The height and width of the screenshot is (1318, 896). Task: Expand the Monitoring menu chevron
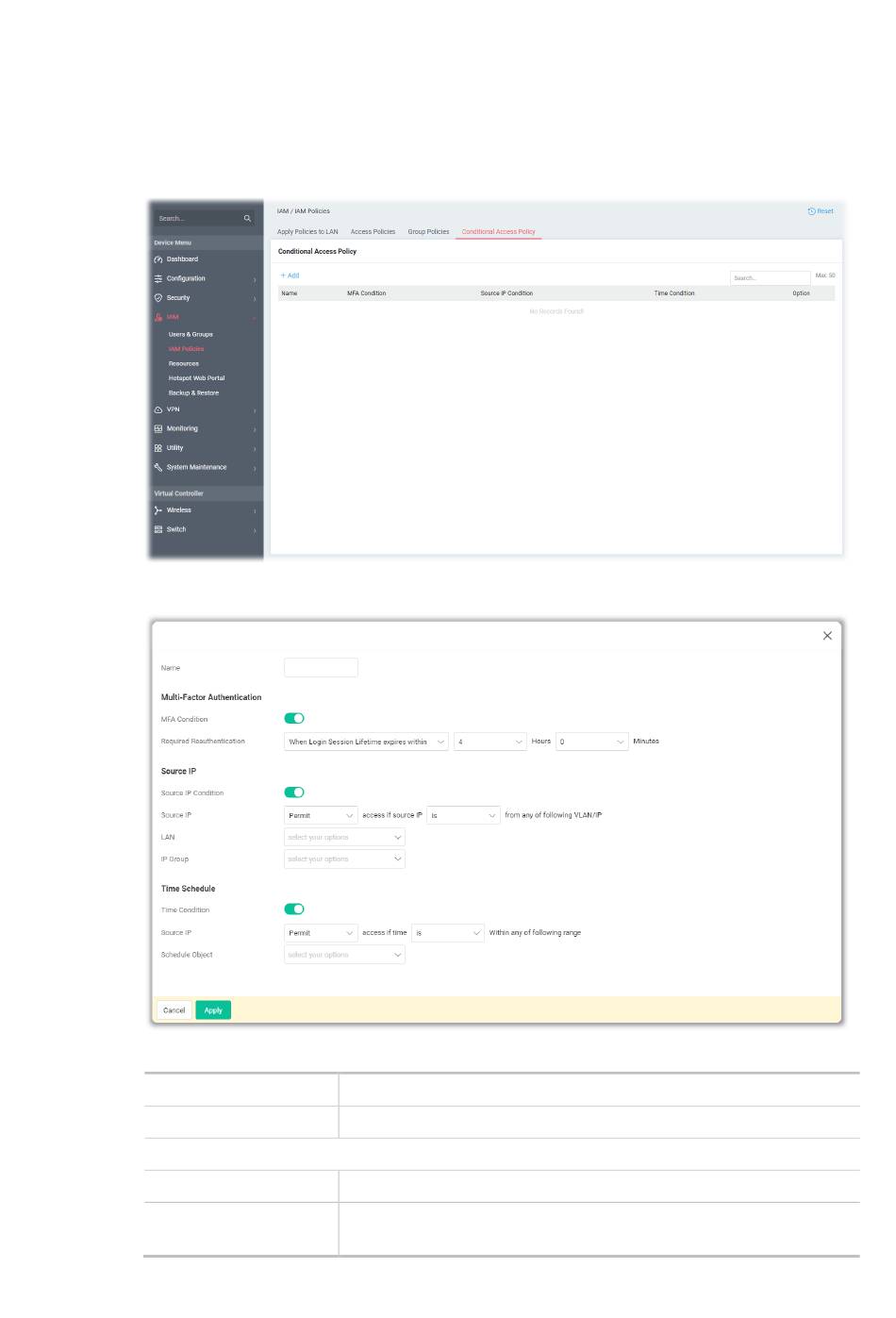pos(255,429)
